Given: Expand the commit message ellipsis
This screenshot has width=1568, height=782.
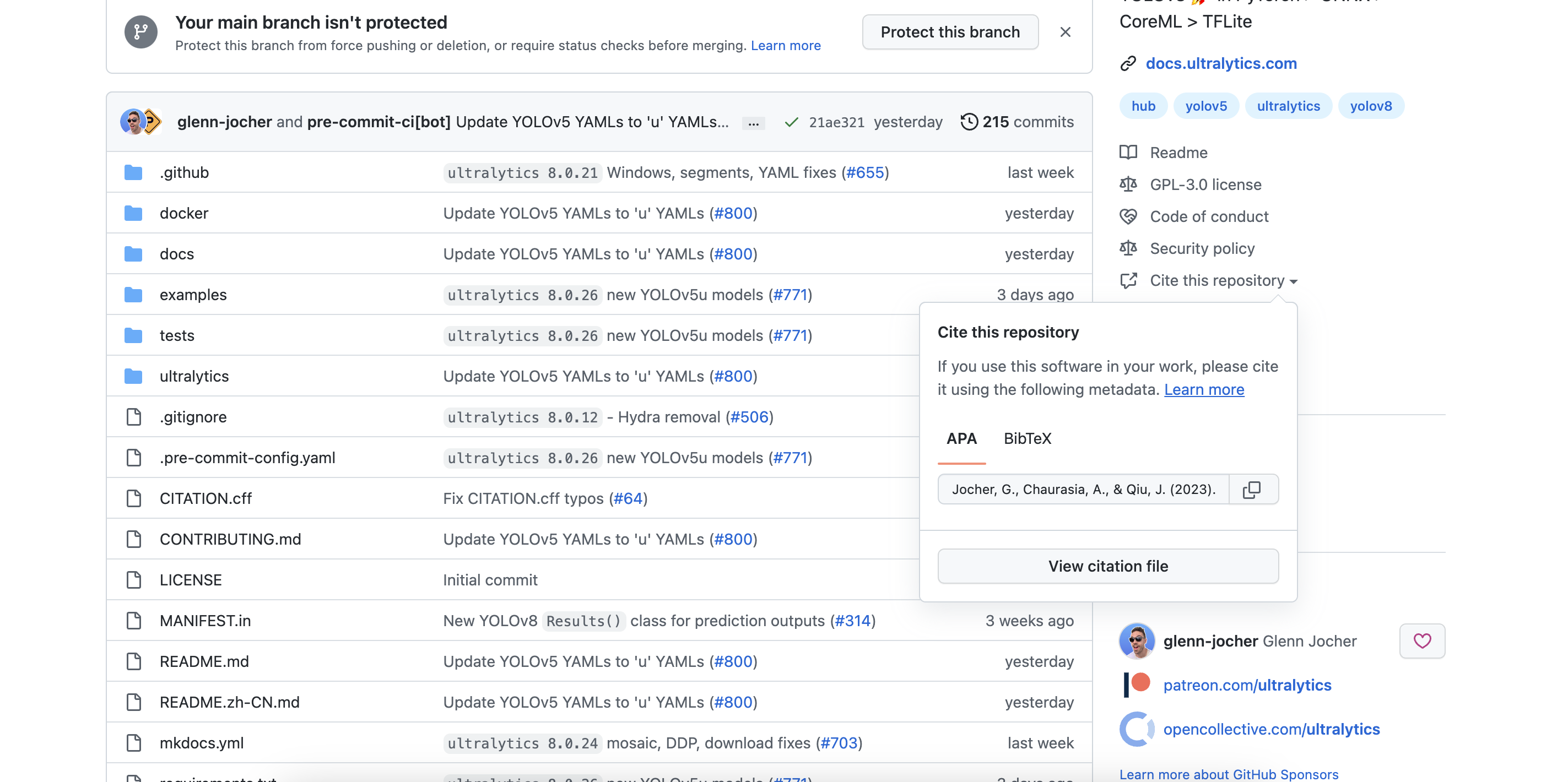Looking at the screenshot, I should [x=753, y=123].
